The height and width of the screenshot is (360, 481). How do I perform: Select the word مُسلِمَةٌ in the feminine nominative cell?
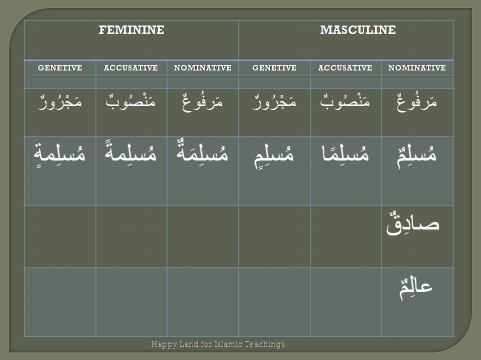tap(202, 152)
